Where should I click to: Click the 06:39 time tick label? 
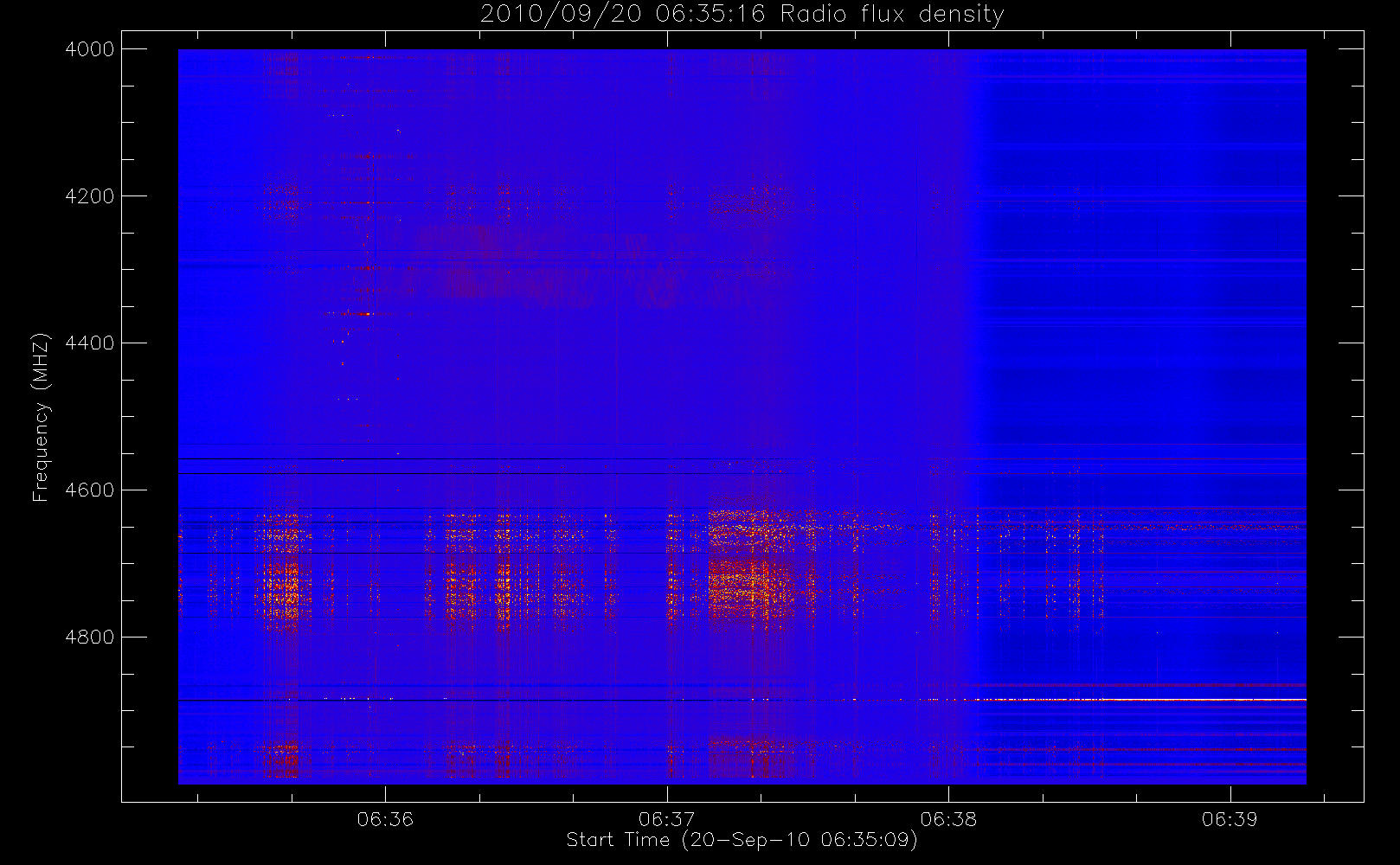tap(1230, 819)
